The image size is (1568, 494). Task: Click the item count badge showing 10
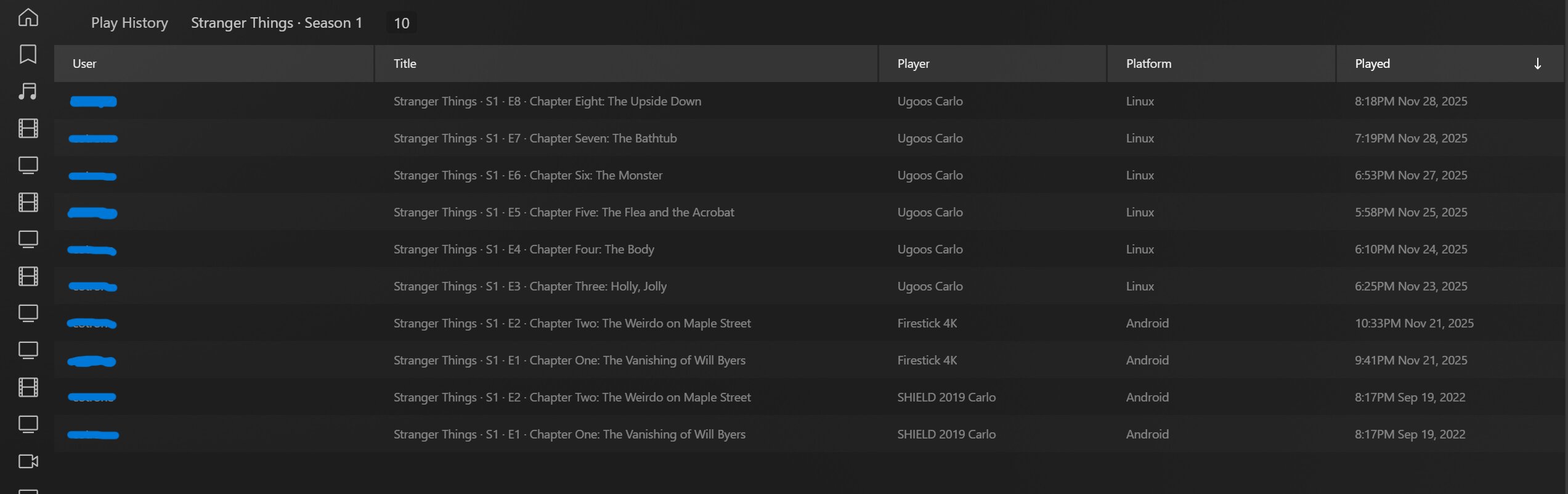pyautogui.click(x=401, y=23)
